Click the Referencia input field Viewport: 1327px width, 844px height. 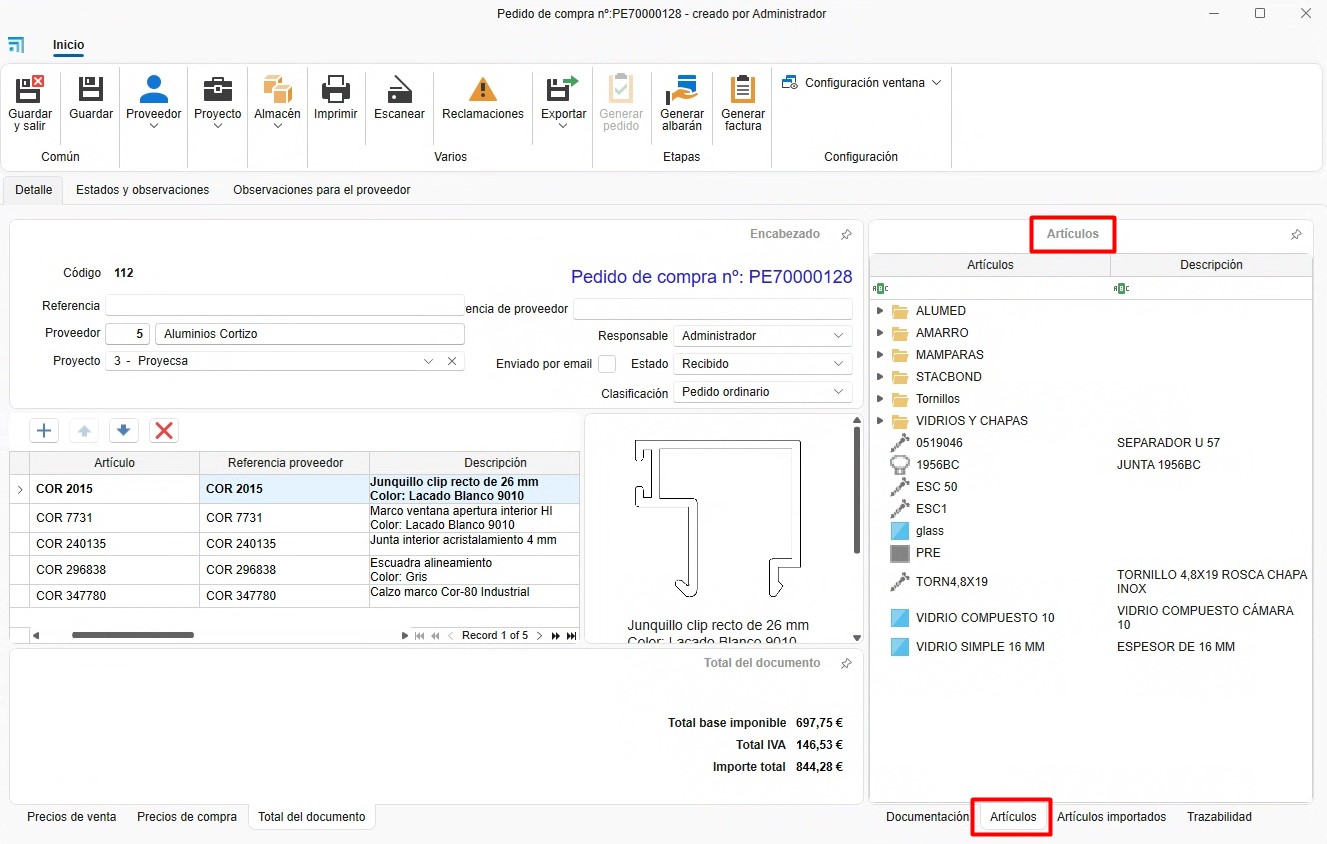[285, 306]
